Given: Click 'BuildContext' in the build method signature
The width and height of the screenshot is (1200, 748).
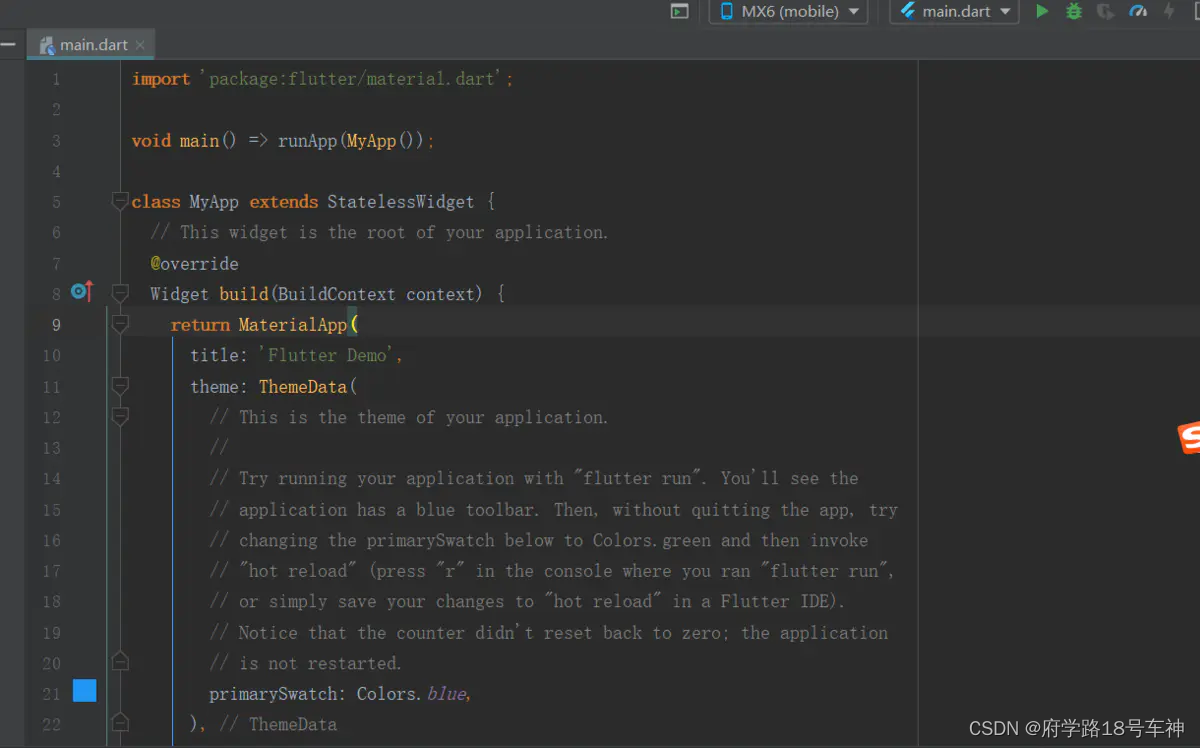Looking at the screenshot, I should (x=337, y=294).
